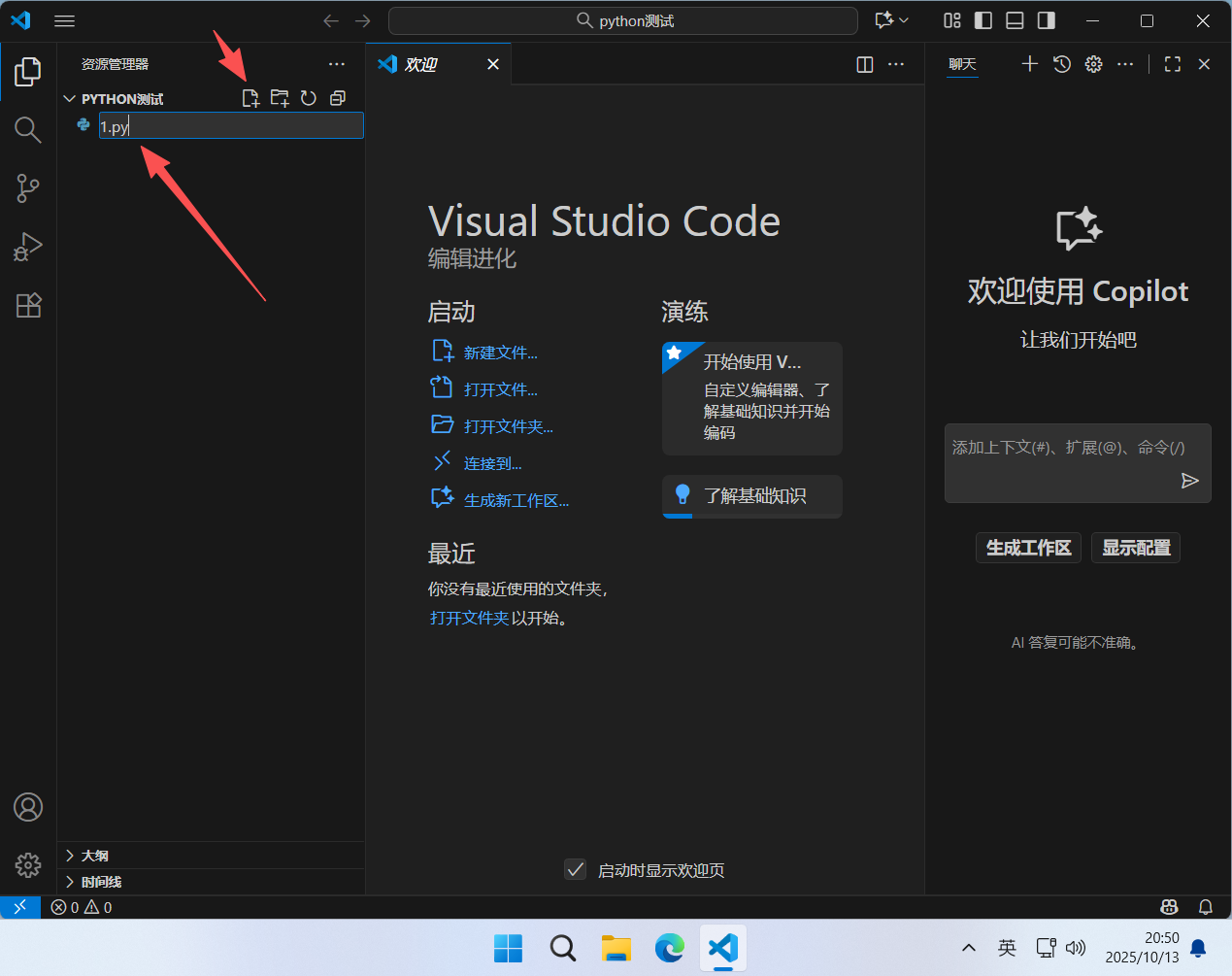Click the New Folder icon in explorer

coord(280,98)
